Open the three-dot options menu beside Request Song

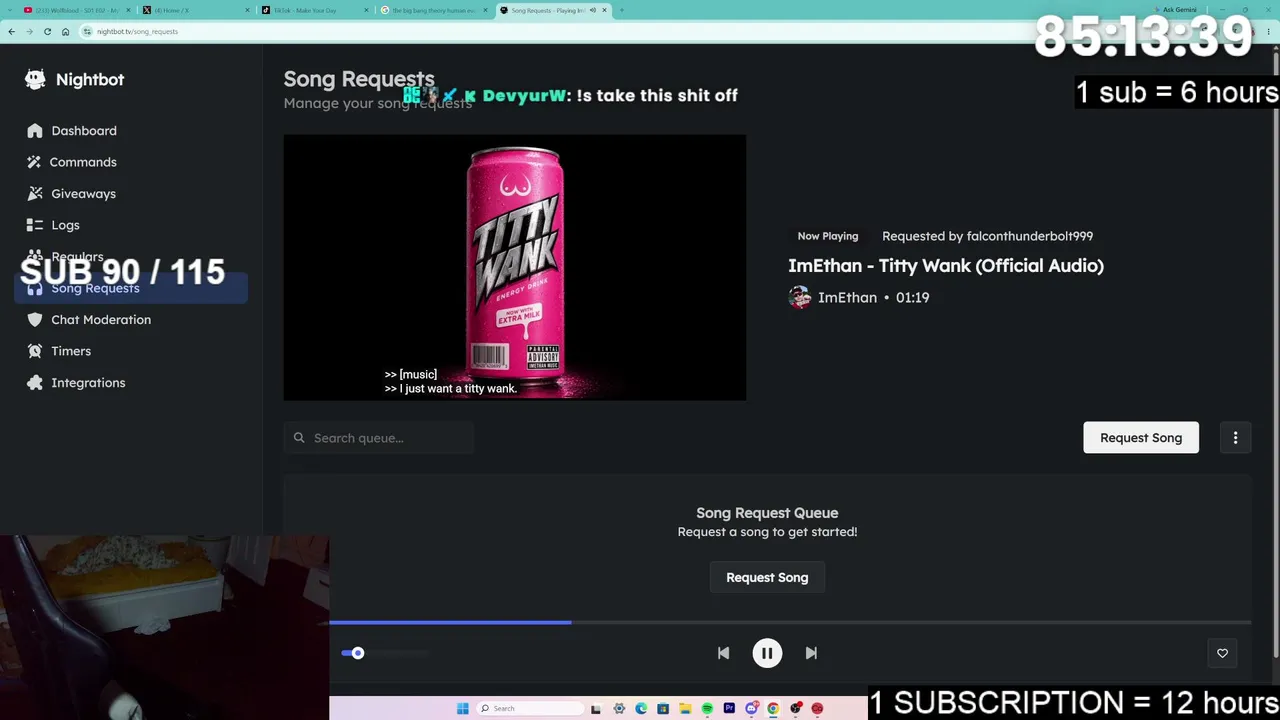tap(1235, 438)
